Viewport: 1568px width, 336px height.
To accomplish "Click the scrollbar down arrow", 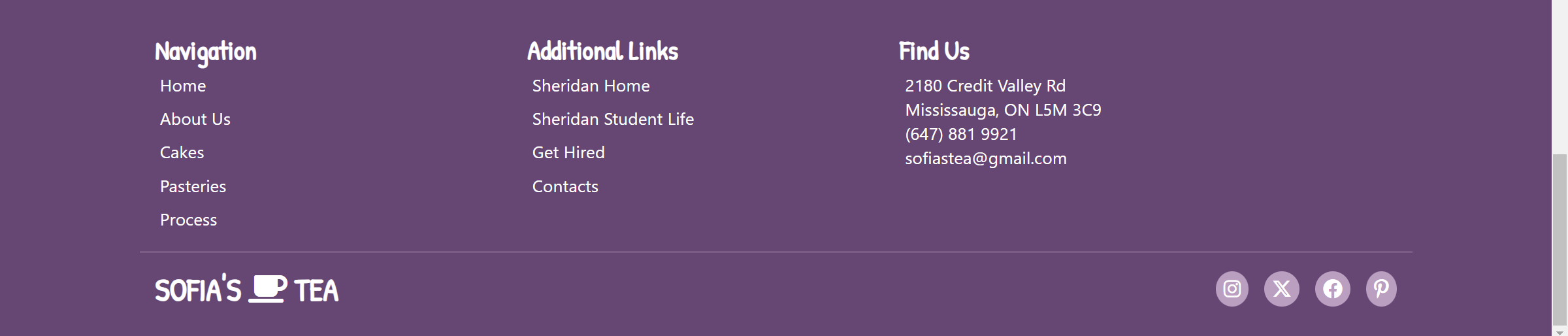I will pos(1560,331).
